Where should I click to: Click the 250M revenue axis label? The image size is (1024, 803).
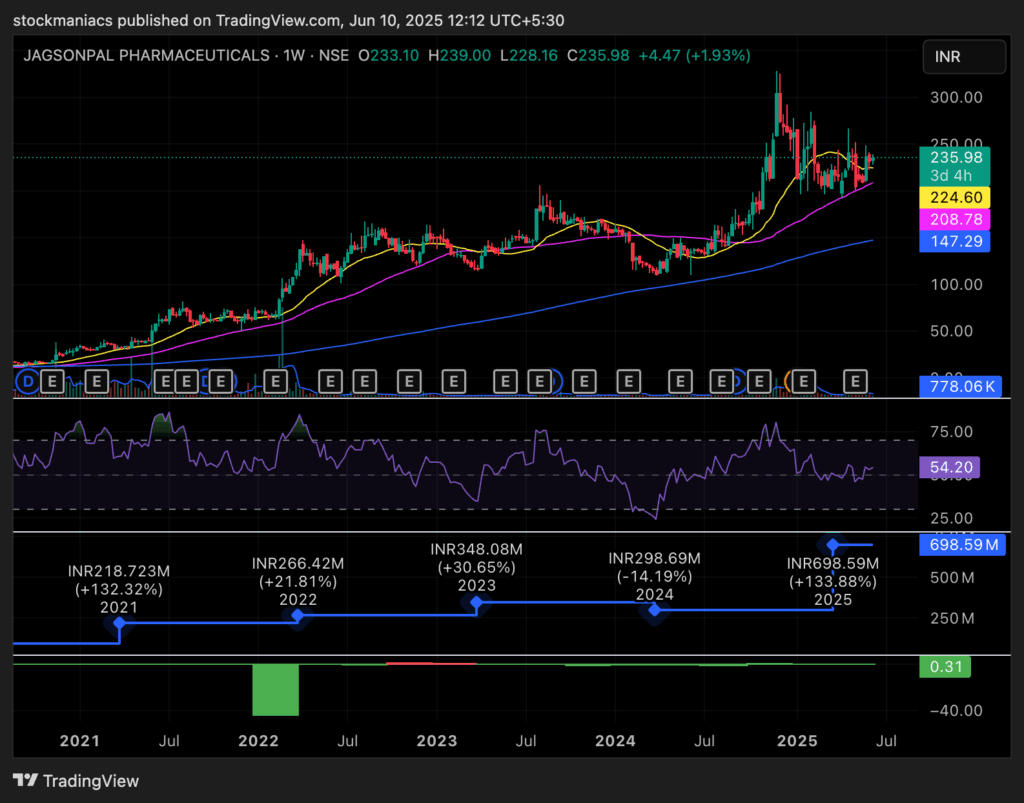click(x=952, y=618)
